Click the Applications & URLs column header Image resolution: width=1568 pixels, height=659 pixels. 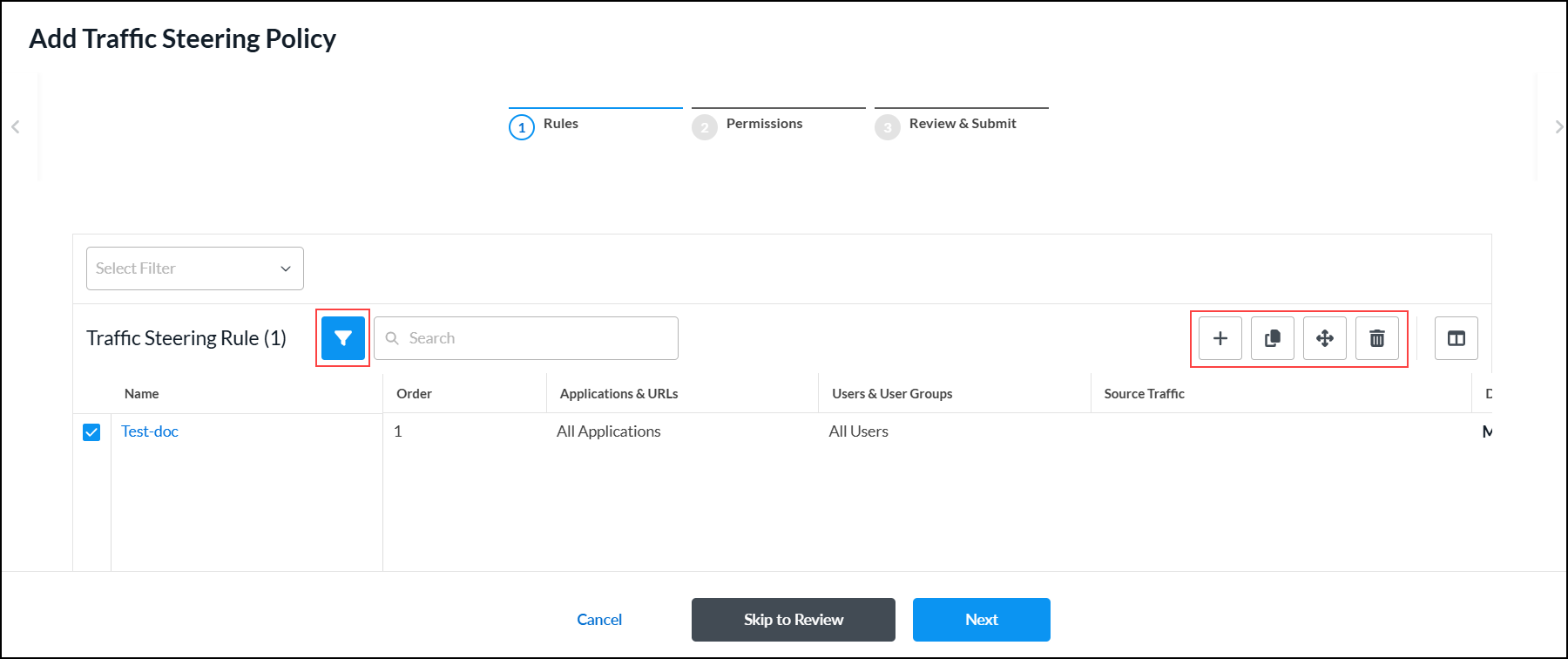(x=619, y=394)
